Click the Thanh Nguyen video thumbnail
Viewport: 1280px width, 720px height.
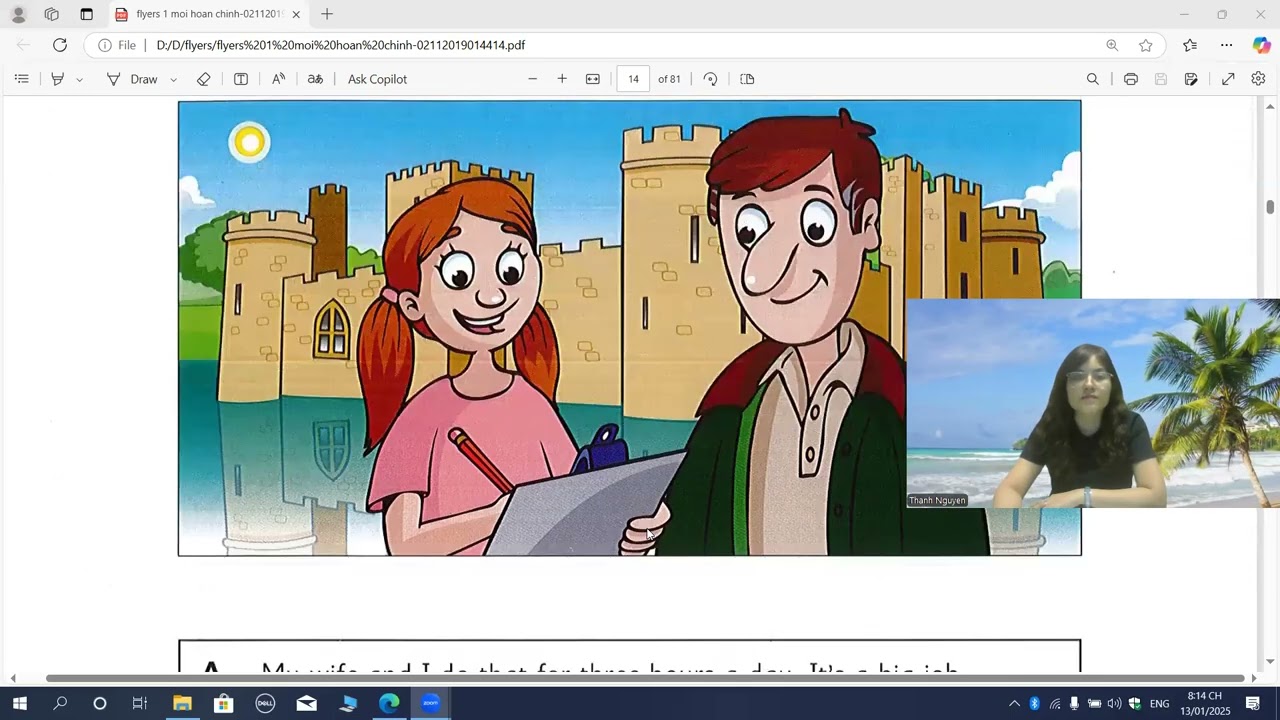1093,403
